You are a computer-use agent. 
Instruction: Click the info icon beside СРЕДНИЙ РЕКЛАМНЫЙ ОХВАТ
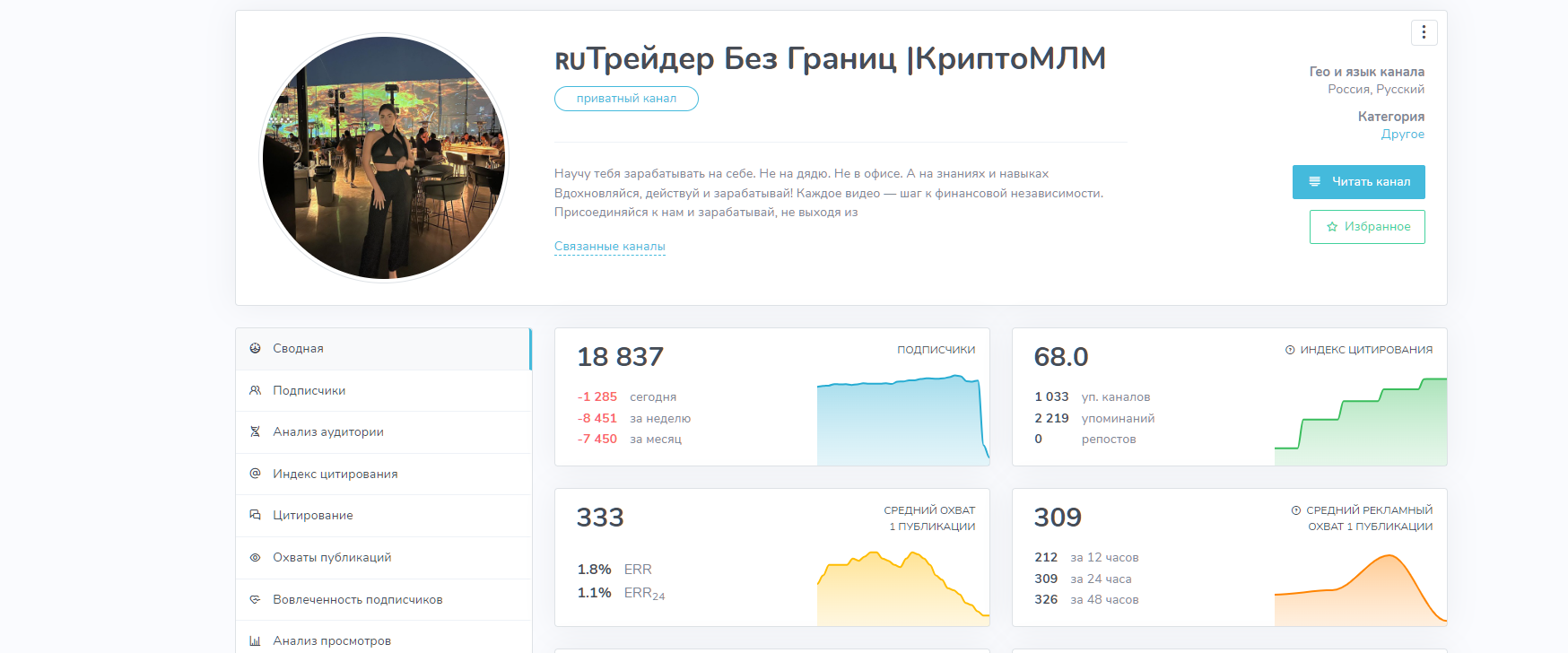(1296, 510)
